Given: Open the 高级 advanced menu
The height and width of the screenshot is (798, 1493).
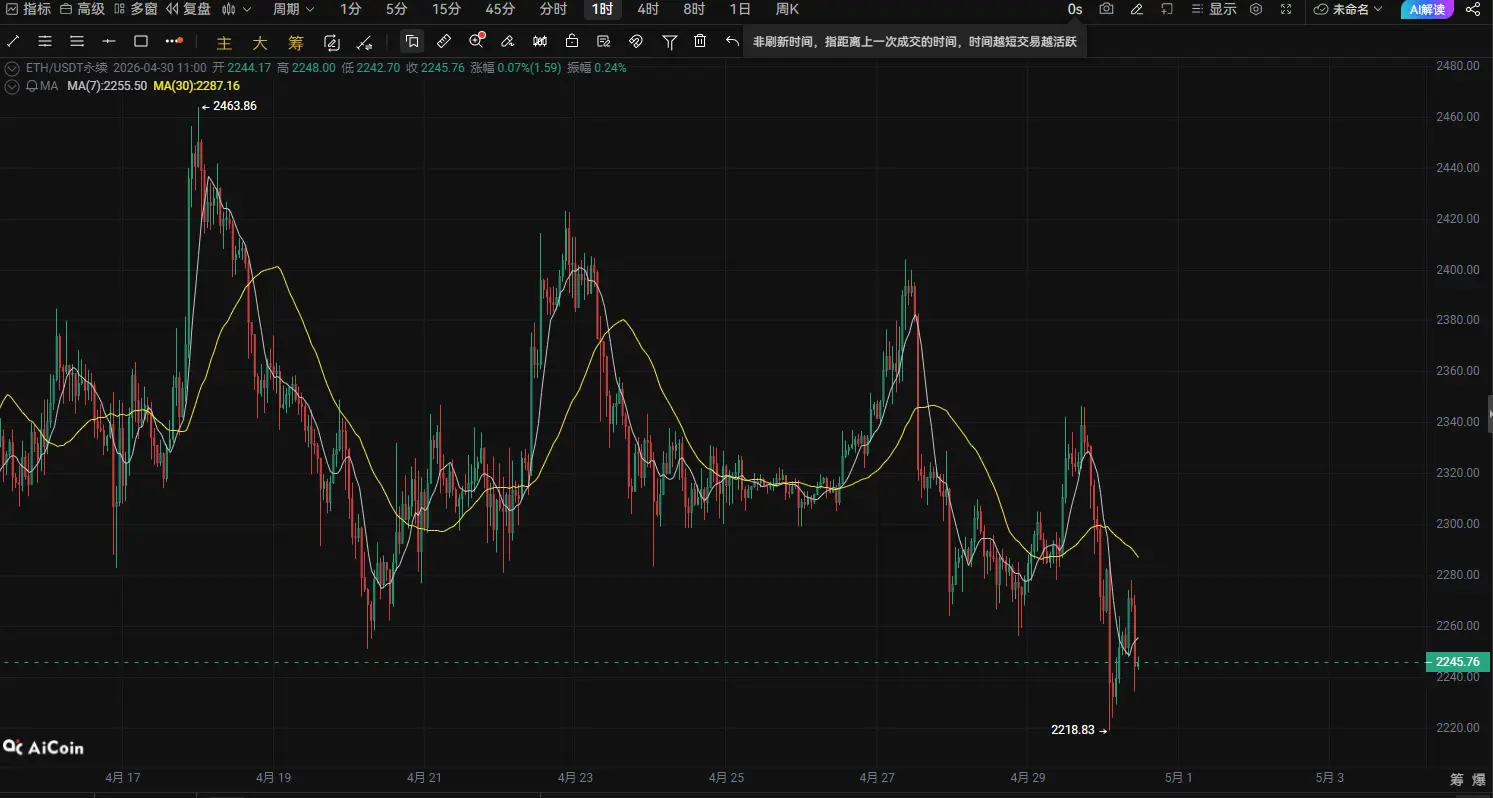Looking at the screenshot, I should click(82, 9).
